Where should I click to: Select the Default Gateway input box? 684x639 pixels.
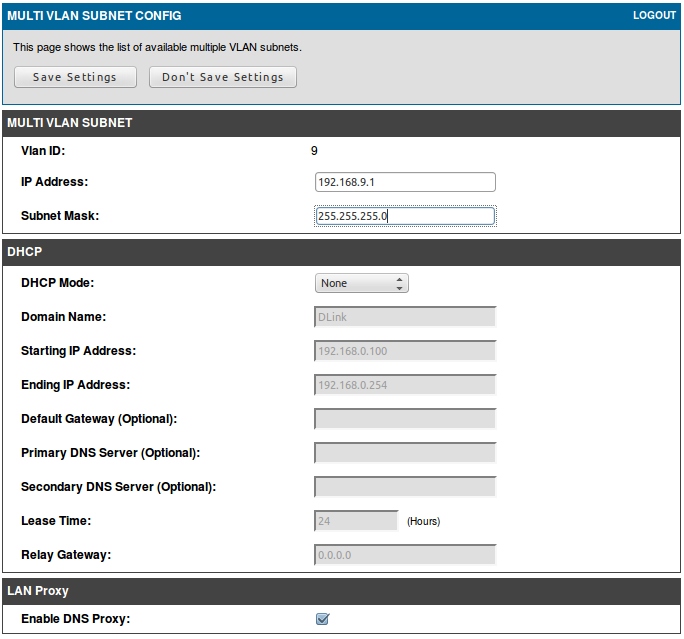pos(405,419)
